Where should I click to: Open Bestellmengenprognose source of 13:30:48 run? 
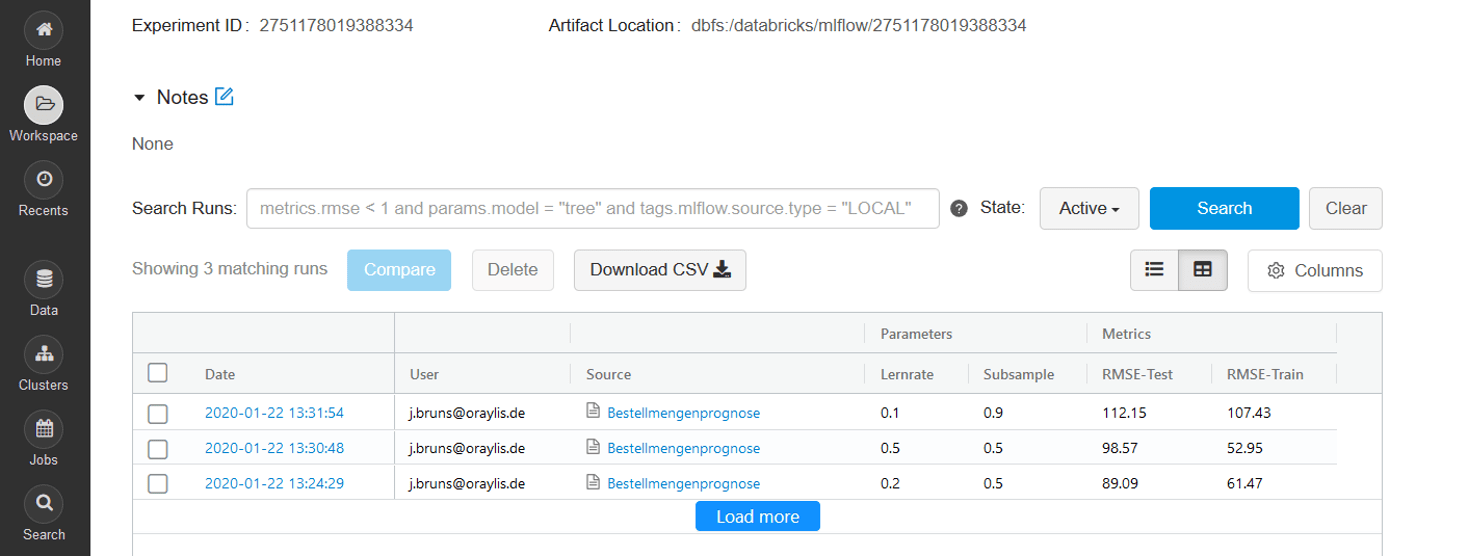click(x=684, y=448)
